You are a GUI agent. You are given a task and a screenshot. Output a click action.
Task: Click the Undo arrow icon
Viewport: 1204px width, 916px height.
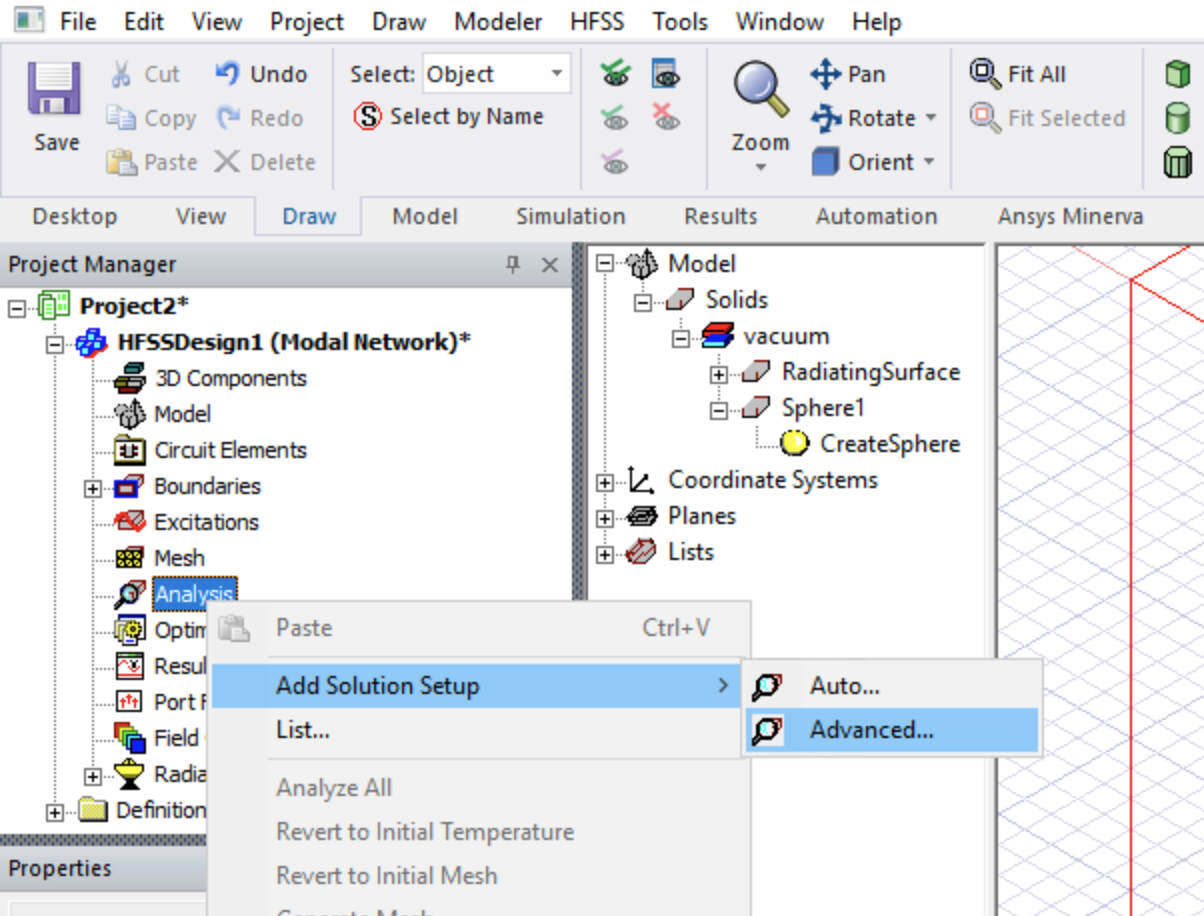tap(228, 73)
